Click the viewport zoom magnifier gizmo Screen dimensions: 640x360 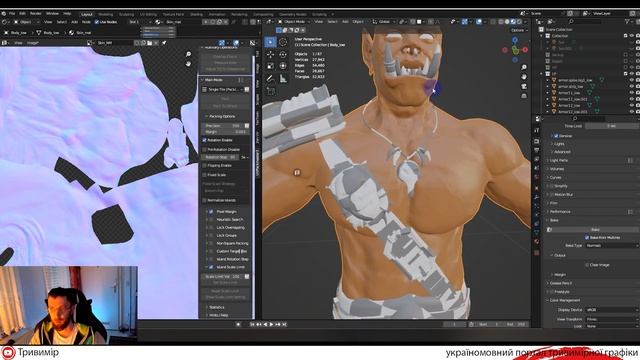524,67
